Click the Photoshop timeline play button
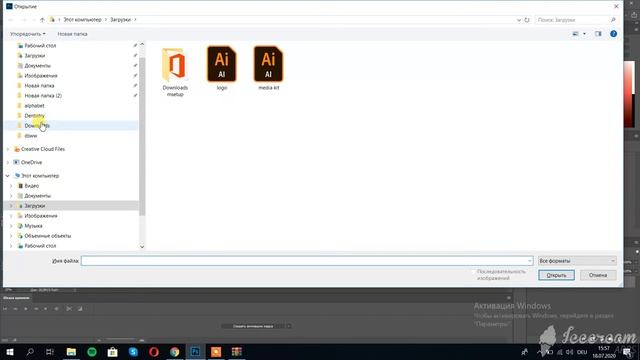The image size is (640, 360). tap(26, 309)
